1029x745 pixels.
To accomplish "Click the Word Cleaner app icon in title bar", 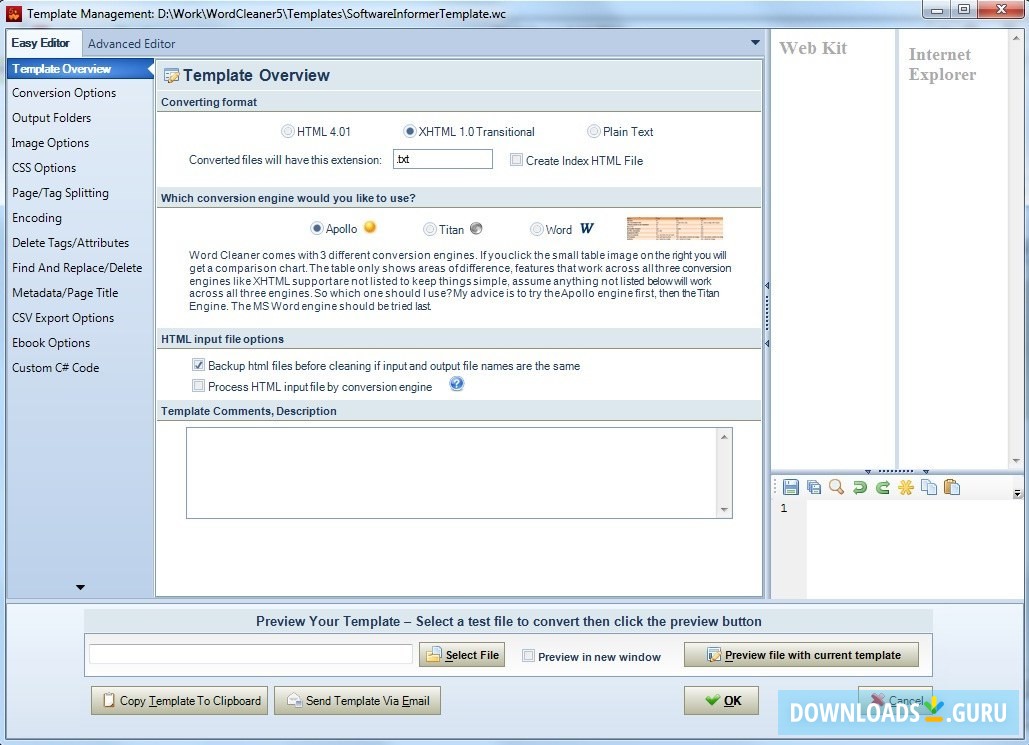I will [14, 13].
